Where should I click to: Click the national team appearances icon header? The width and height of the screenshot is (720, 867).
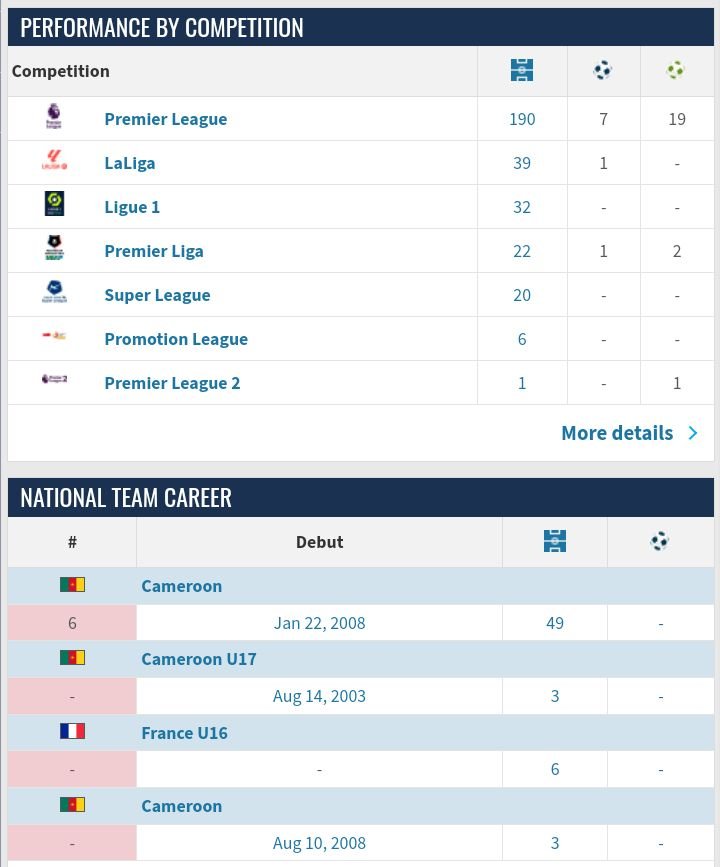(x=554, y=542)
